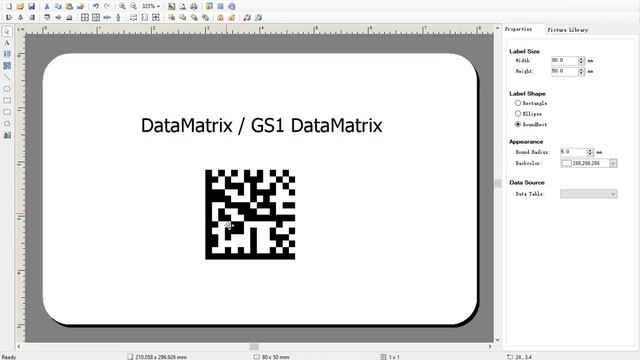Adjust Round Radius with spinner arrows
Screen dimensions: 640x360
point(590,152)
